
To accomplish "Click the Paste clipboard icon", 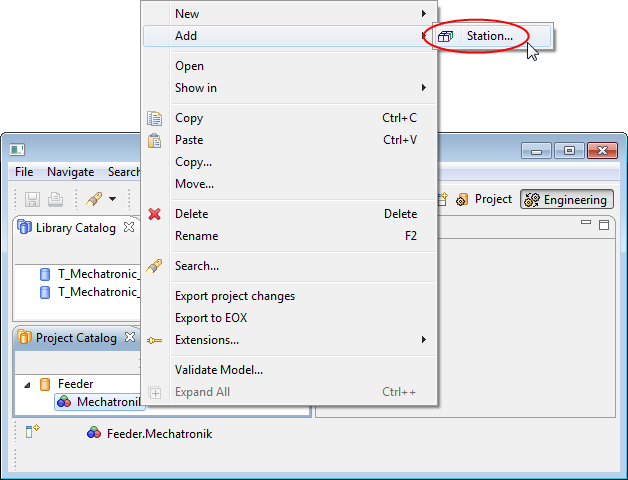I will point(155,141).
